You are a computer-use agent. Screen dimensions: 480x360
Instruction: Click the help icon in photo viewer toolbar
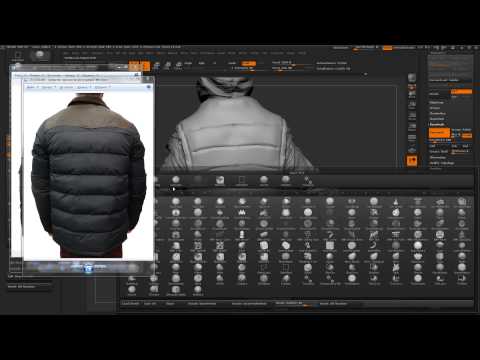point(149,87)
